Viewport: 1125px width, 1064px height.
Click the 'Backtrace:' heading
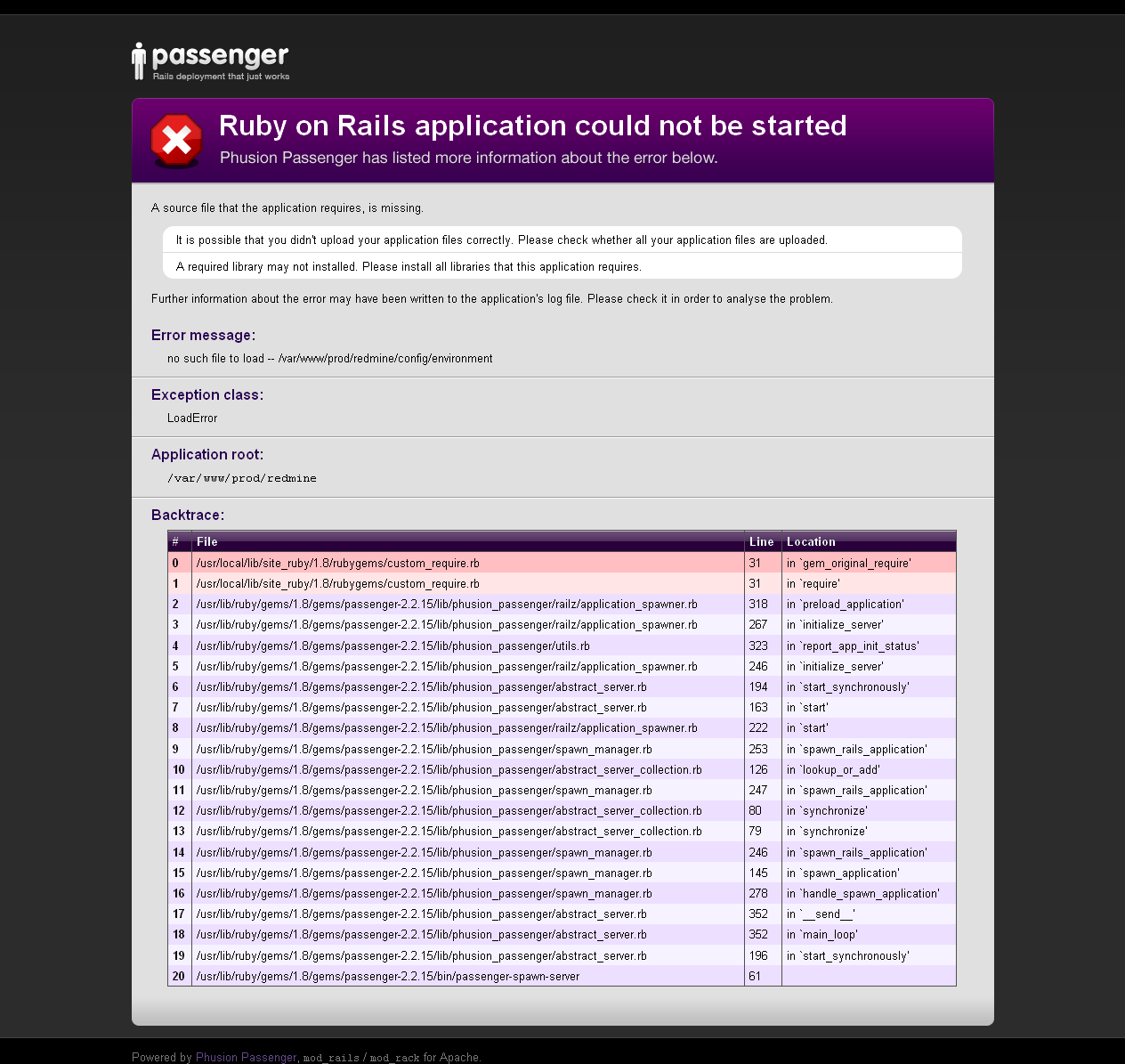(188, 515)
